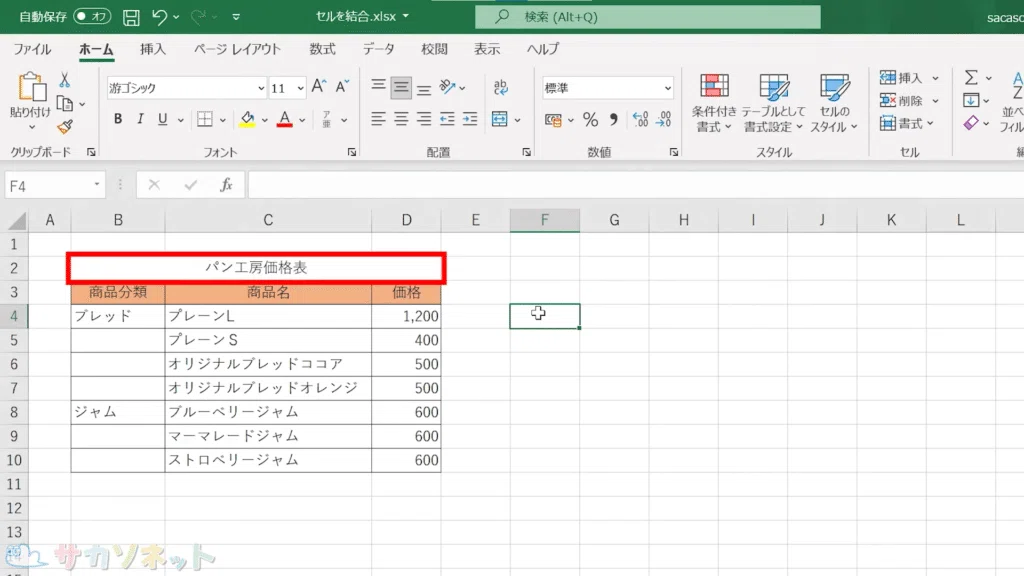Decrease the indent

pos(447,119)
